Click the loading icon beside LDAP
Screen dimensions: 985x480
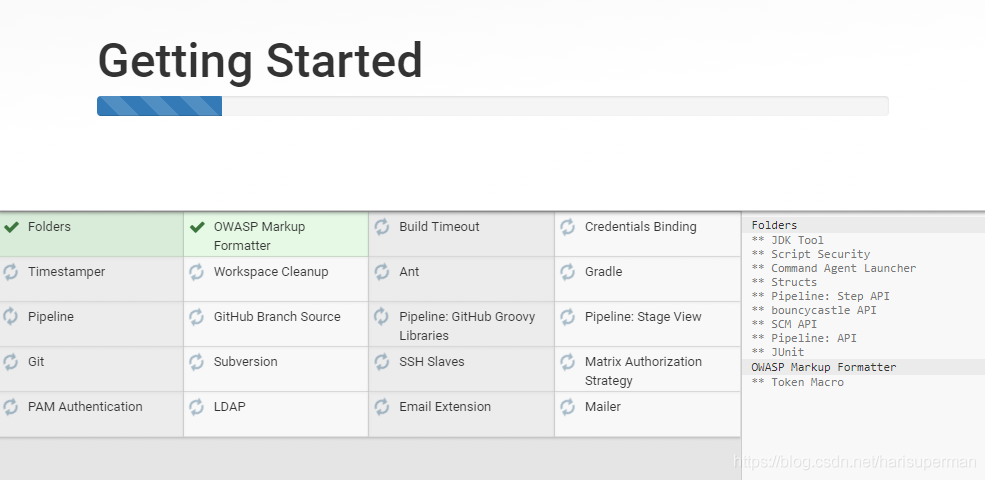click(x=197, y=407)
